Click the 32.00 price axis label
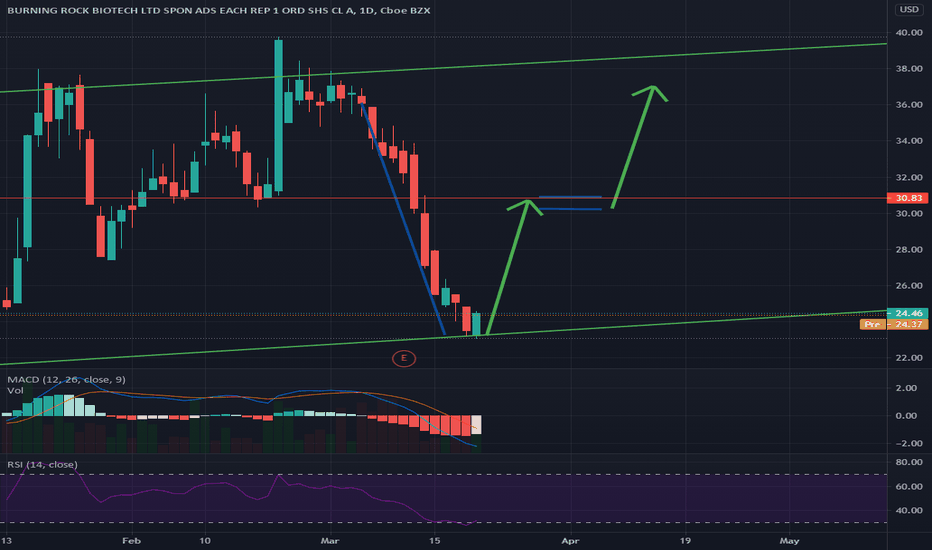The width and height of the screenshot is (932, 550). click(909, 177)
